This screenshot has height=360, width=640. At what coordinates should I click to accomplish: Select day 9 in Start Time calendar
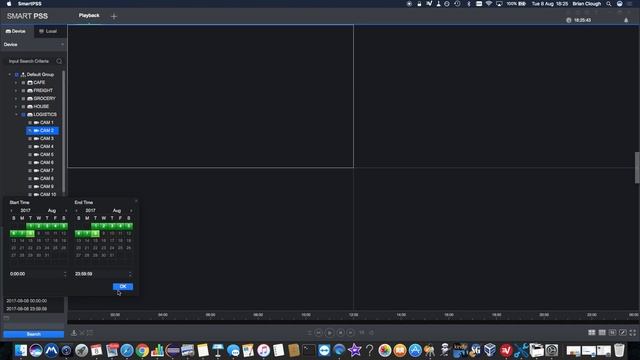coord(39,233)
